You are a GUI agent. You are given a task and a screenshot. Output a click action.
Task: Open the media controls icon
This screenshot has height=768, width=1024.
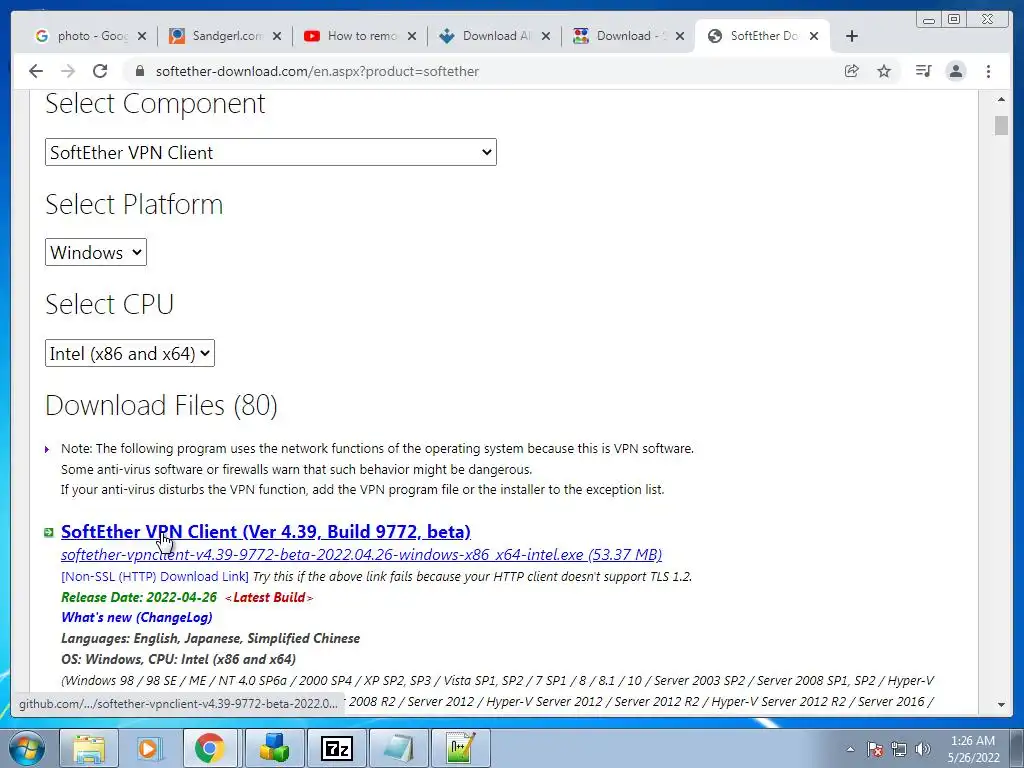tap(923, 71)
